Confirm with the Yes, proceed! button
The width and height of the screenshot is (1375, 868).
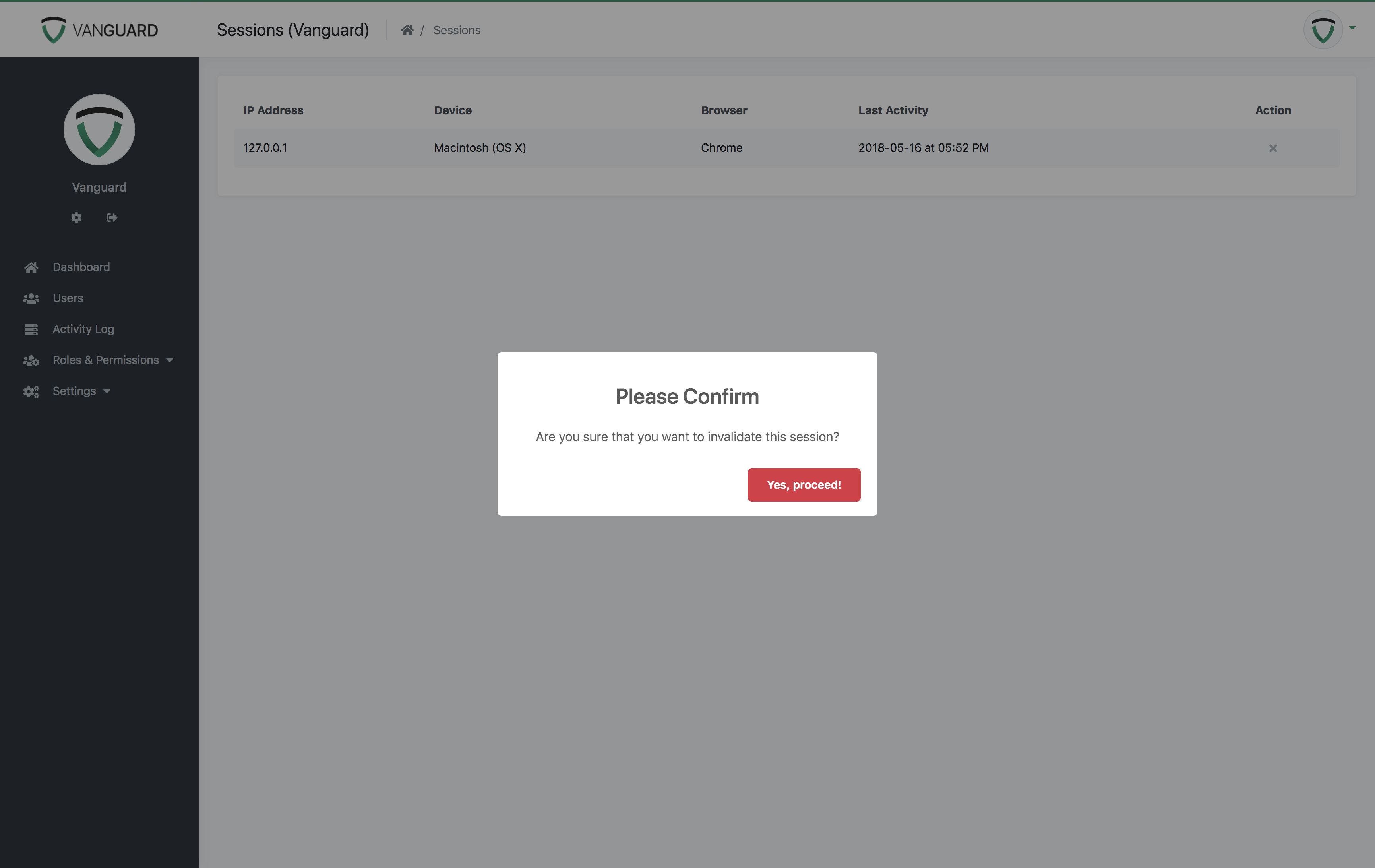pyautogui.click(x=804, y=485)
